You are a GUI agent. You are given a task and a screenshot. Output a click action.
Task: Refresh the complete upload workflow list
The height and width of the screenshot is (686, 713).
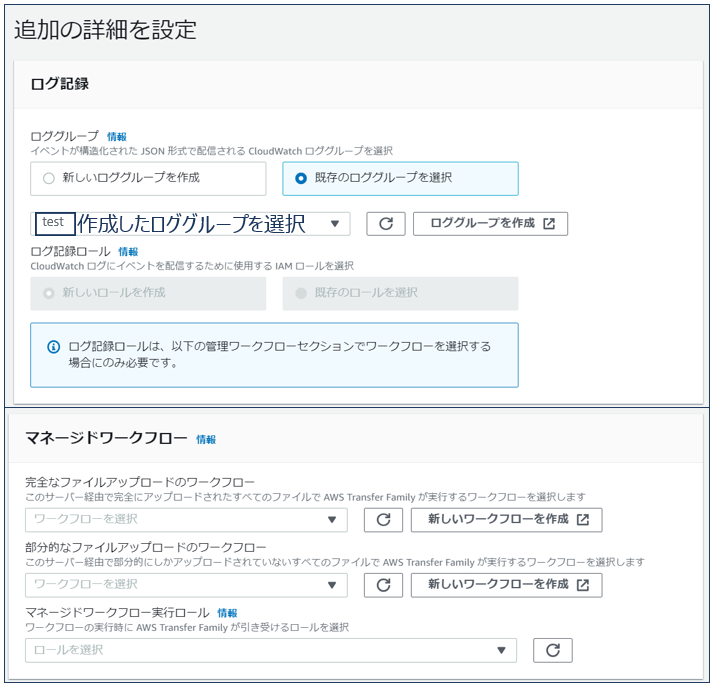[383, 520]
